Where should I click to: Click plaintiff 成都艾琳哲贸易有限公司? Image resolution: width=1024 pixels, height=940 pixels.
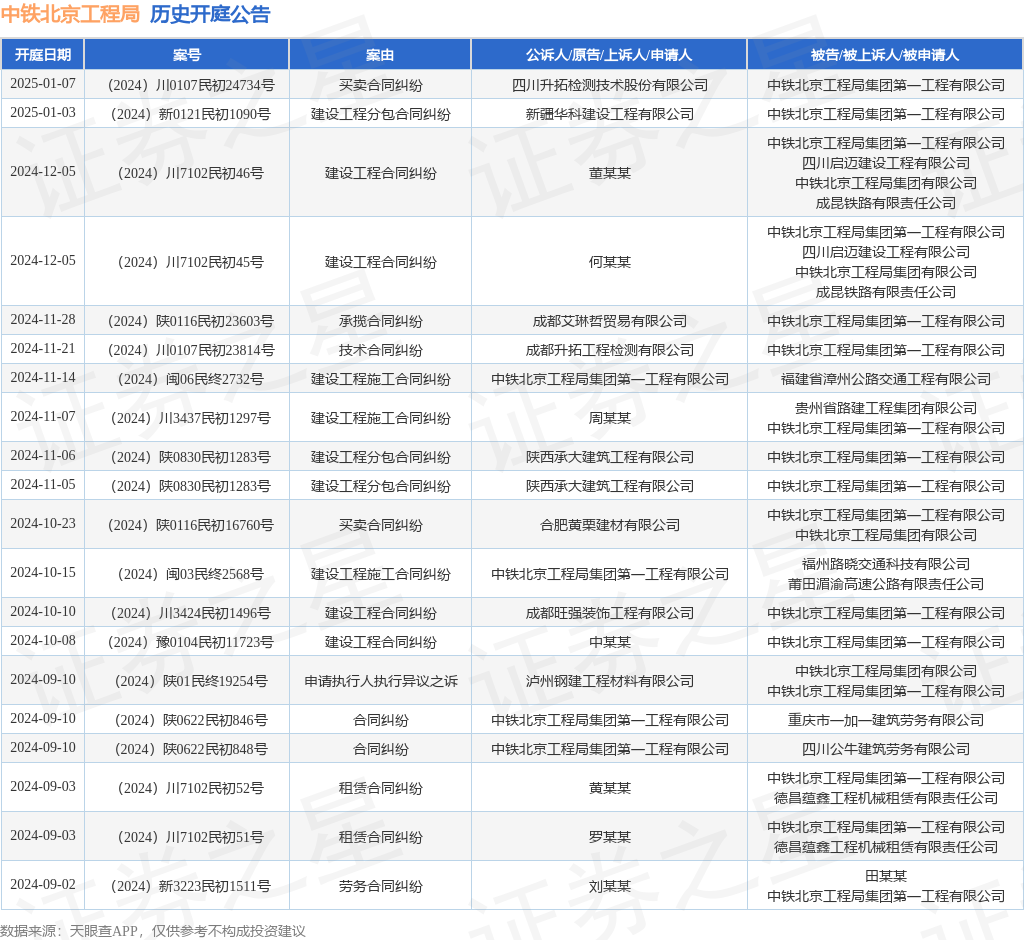[x=609, y=321]
